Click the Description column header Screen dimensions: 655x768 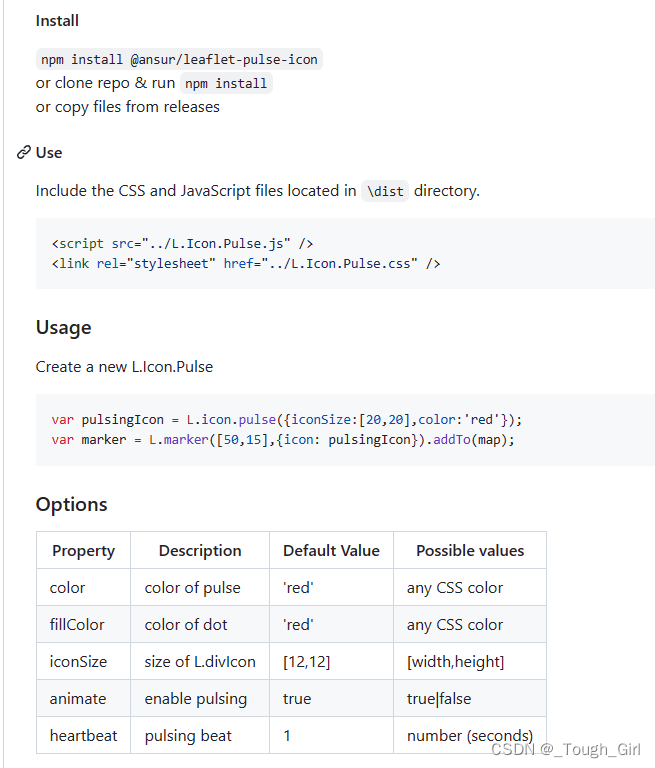click(x=200, y=550)
